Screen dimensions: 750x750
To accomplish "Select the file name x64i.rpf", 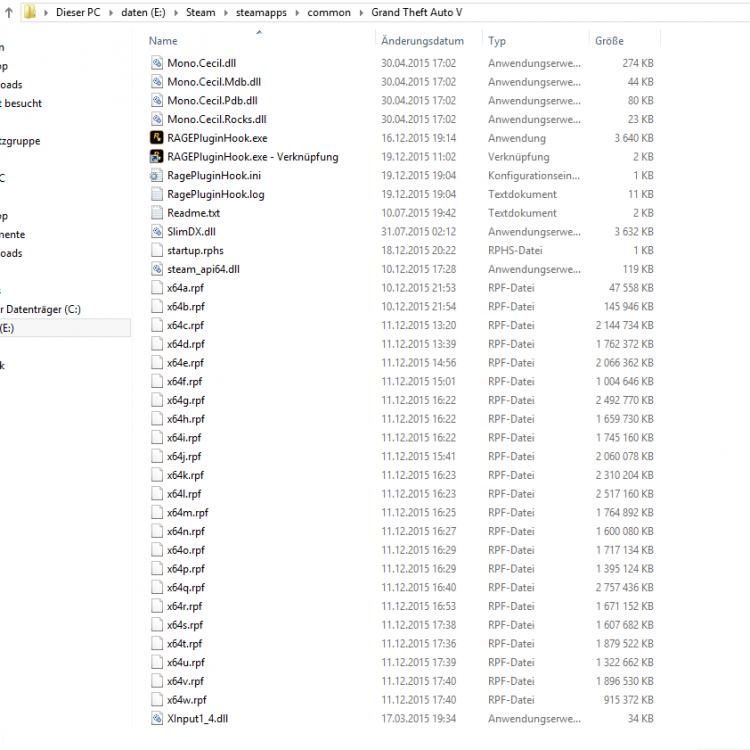I will 184,438.
